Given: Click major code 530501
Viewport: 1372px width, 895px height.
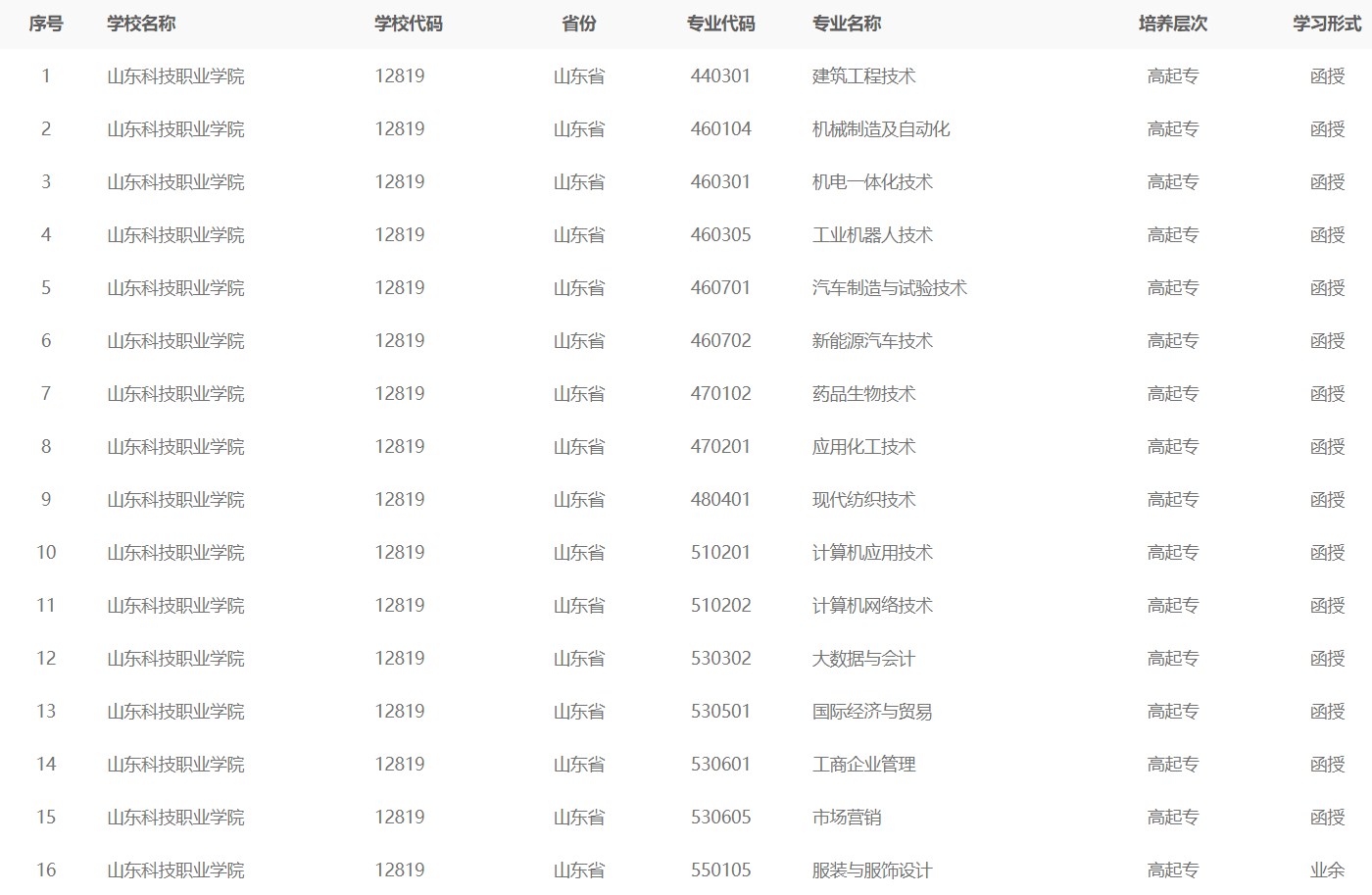Looking at the screenshot, I should (721, 712).
